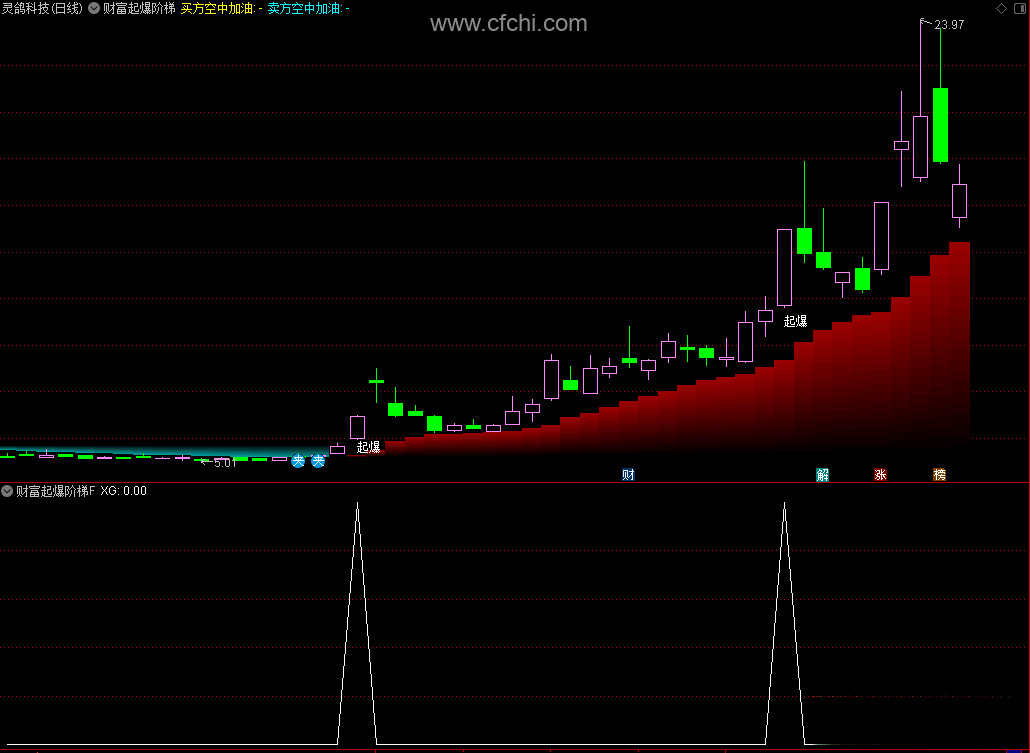Select the tall green candle below 23.97
Screen dimensions: 1030x753
tap(940, 125)
